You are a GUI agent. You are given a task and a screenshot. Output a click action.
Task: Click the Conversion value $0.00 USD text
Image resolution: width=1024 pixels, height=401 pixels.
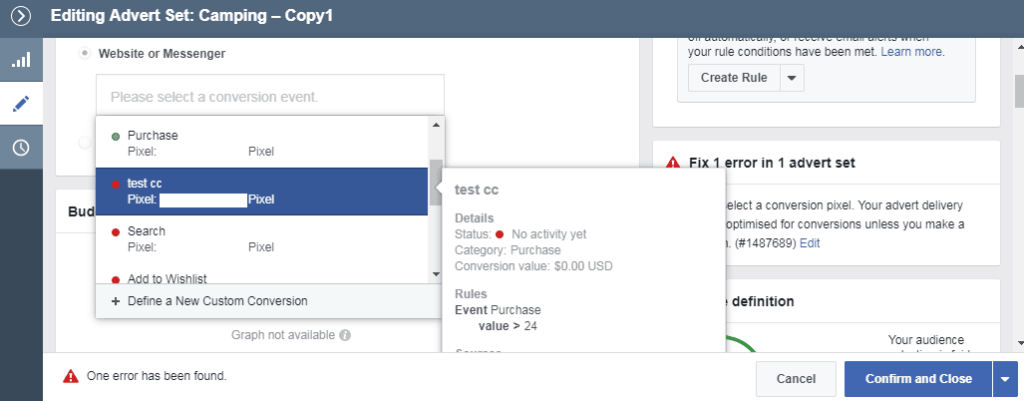pos(534,266)
